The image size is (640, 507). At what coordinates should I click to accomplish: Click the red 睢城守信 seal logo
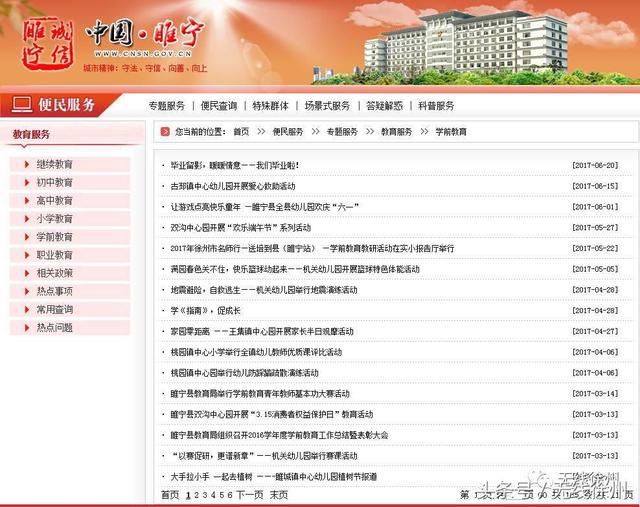47,43
